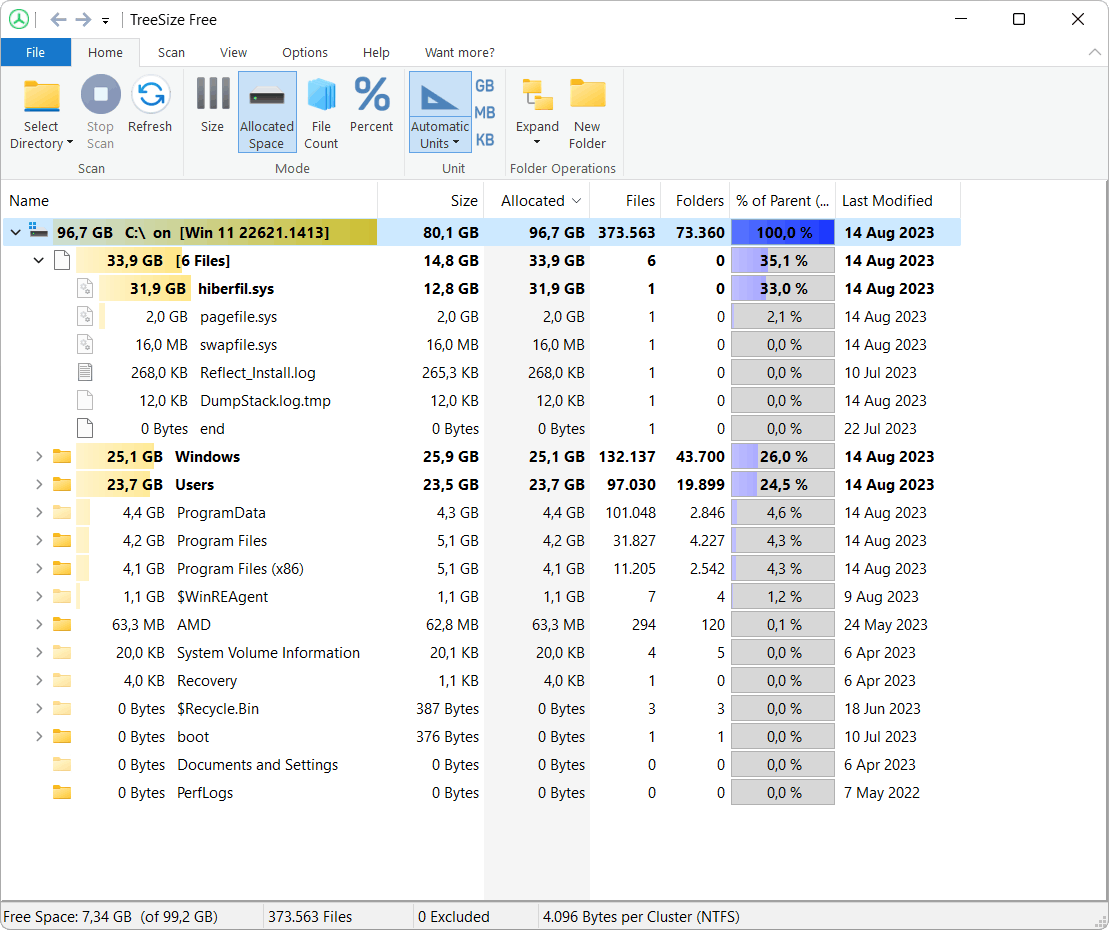
Task: Select the hiberfil.sys file row
Action: [236, 289]
